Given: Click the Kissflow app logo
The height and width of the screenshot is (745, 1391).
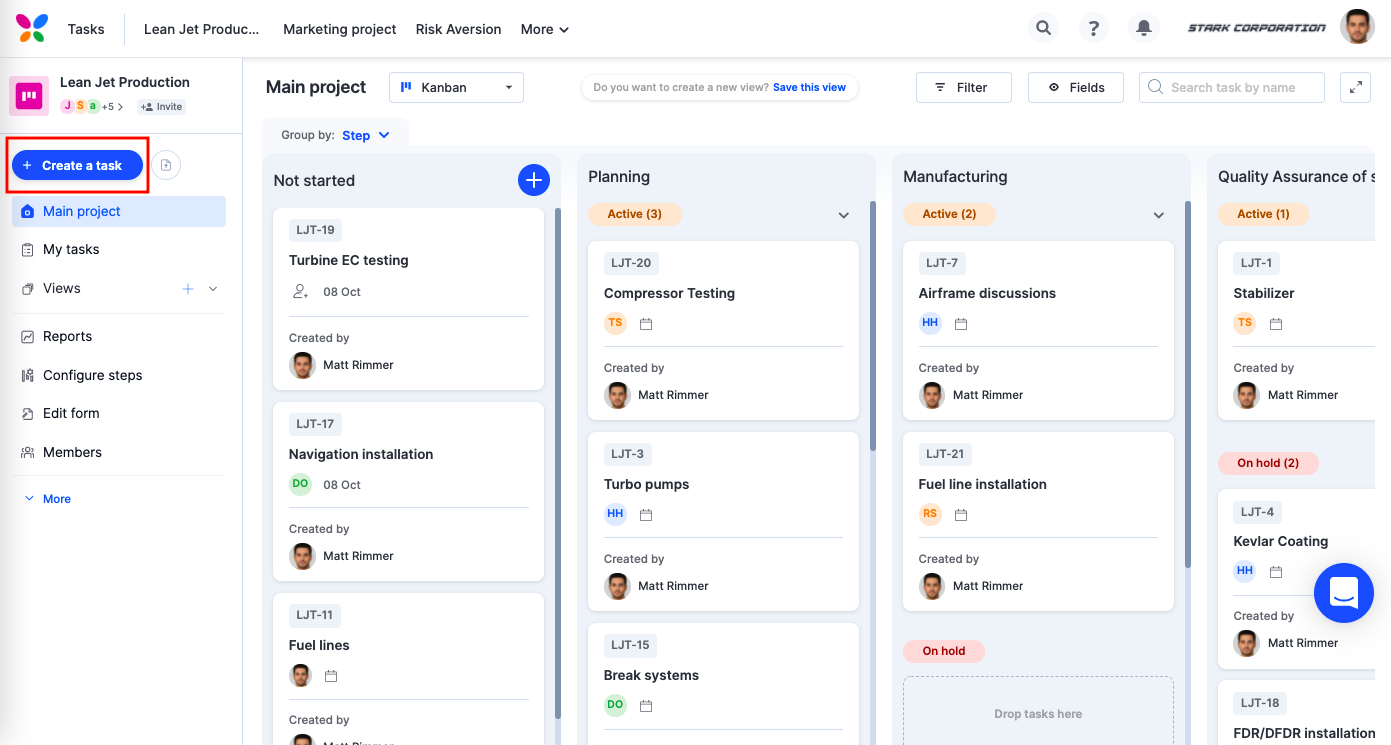Looking at the screenshot, I should point(32,28).
